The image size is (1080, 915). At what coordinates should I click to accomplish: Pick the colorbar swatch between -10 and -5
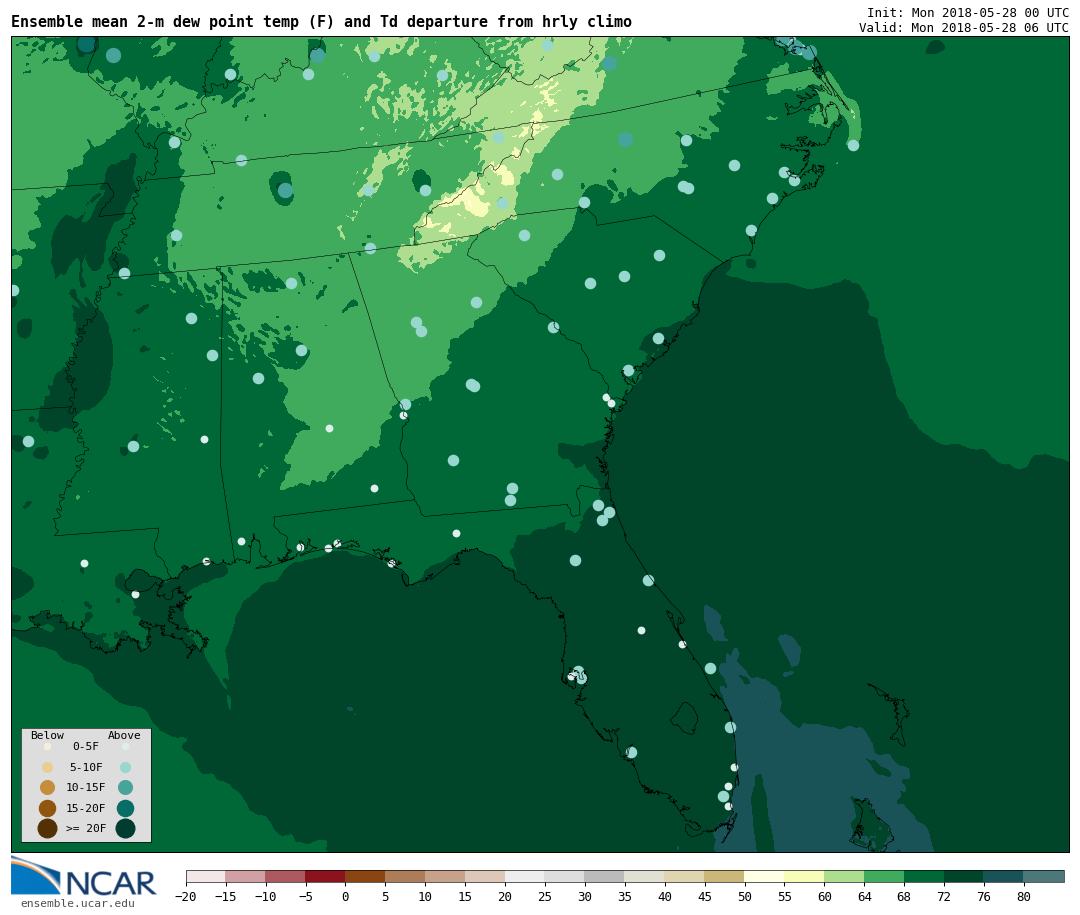tap(286, 876)
